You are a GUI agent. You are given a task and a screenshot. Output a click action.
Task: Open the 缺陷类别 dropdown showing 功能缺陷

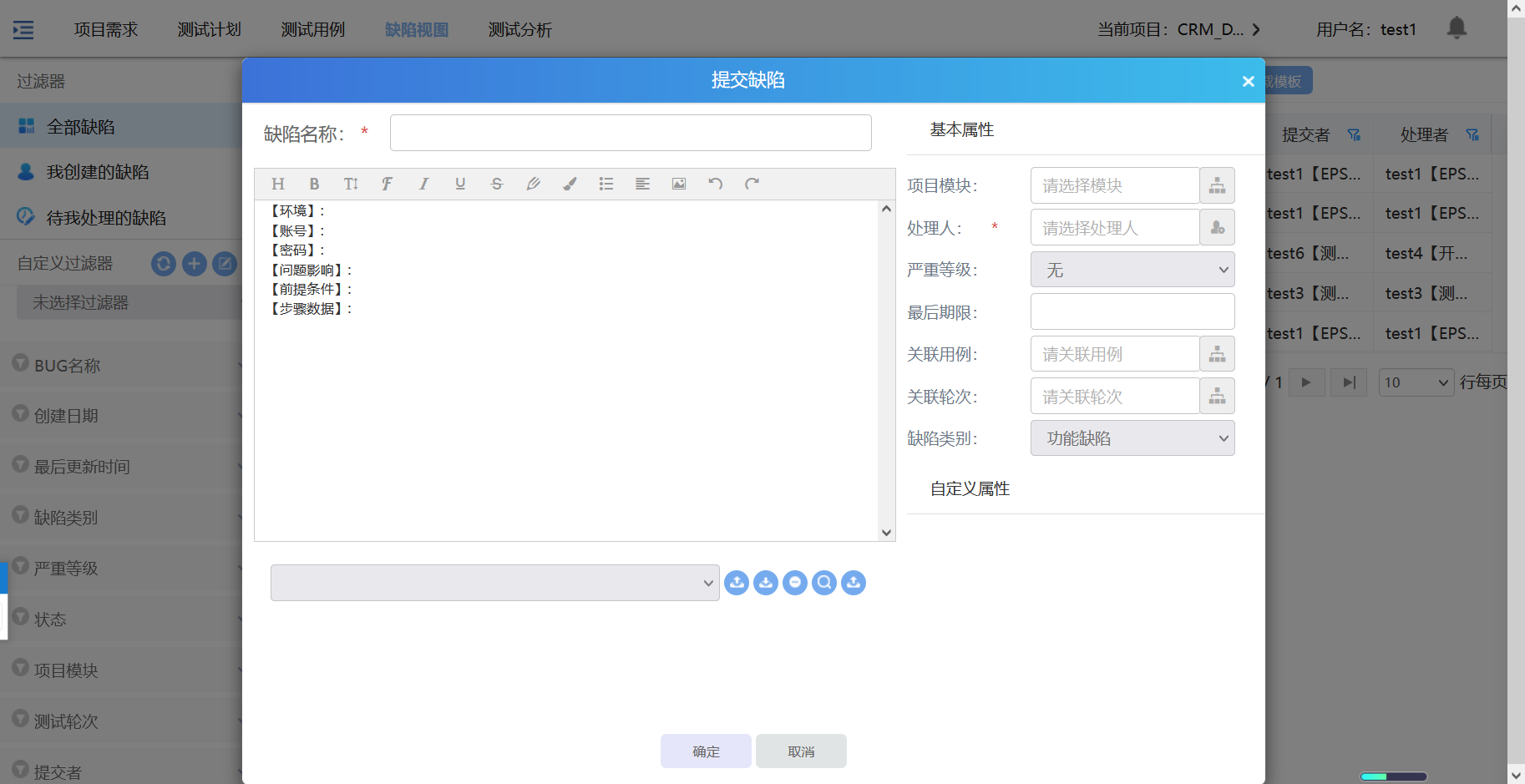pos(1132,438)
